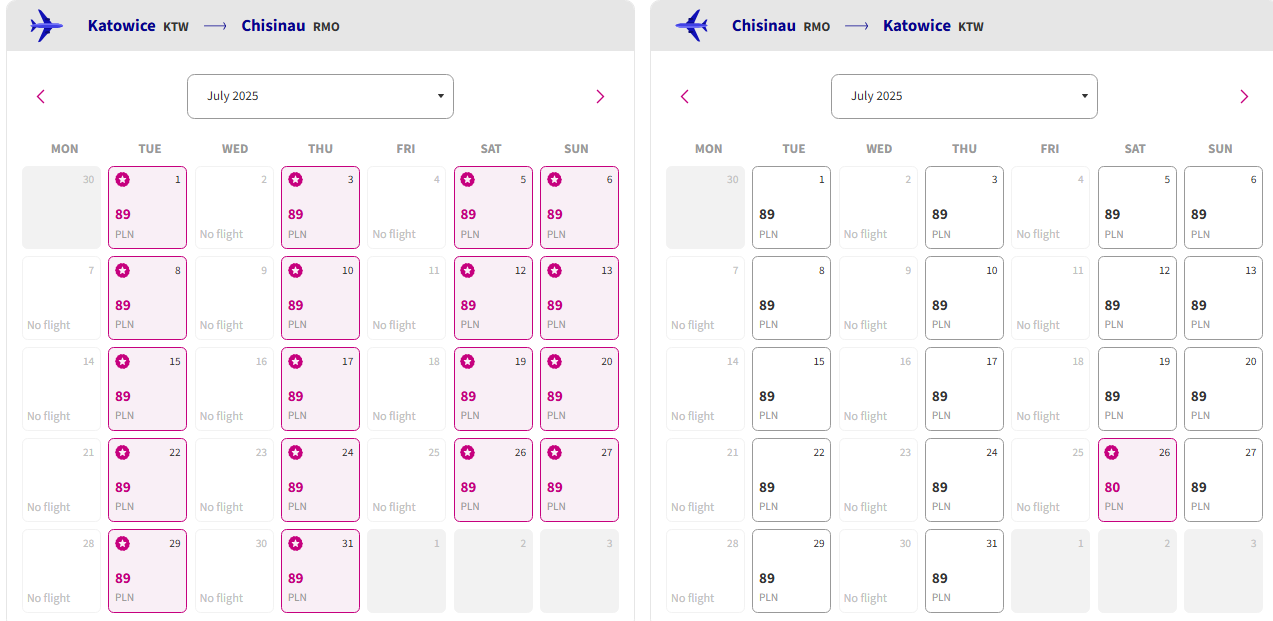Pick July 5 fare in Katowice–Chisinau calendar
Screen dimensions: 1273x621
click(493, 207)
